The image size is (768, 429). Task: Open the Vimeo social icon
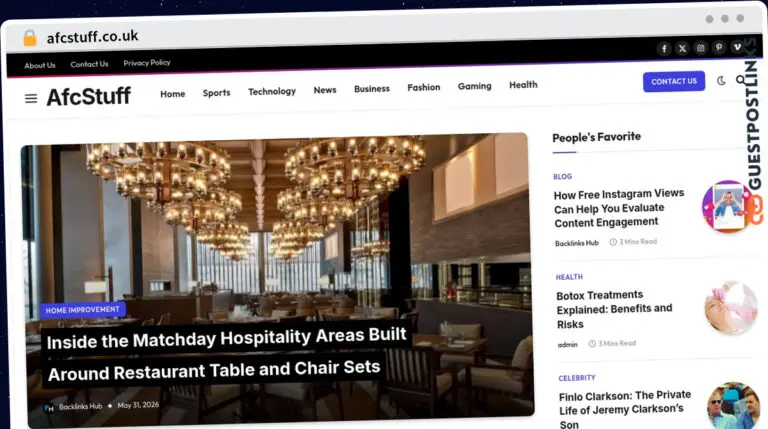click(737, 47)
